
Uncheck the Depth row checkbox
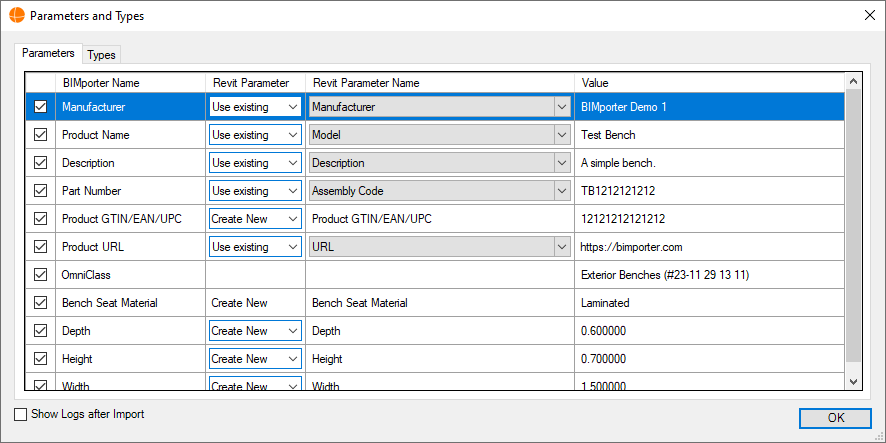tap(41, 331)
